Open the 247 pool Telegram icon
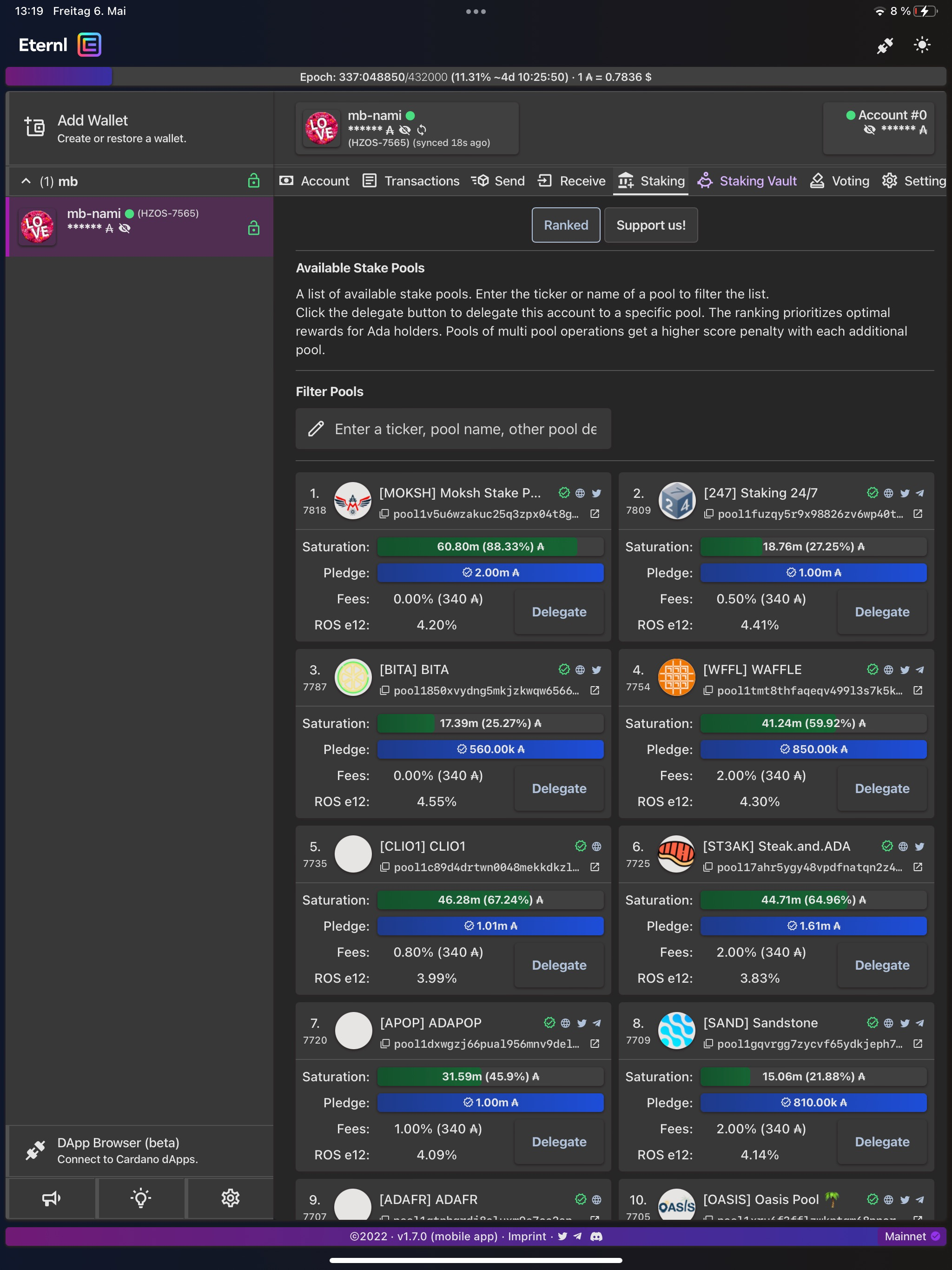The image size is (952, 1270). (920, 493)
